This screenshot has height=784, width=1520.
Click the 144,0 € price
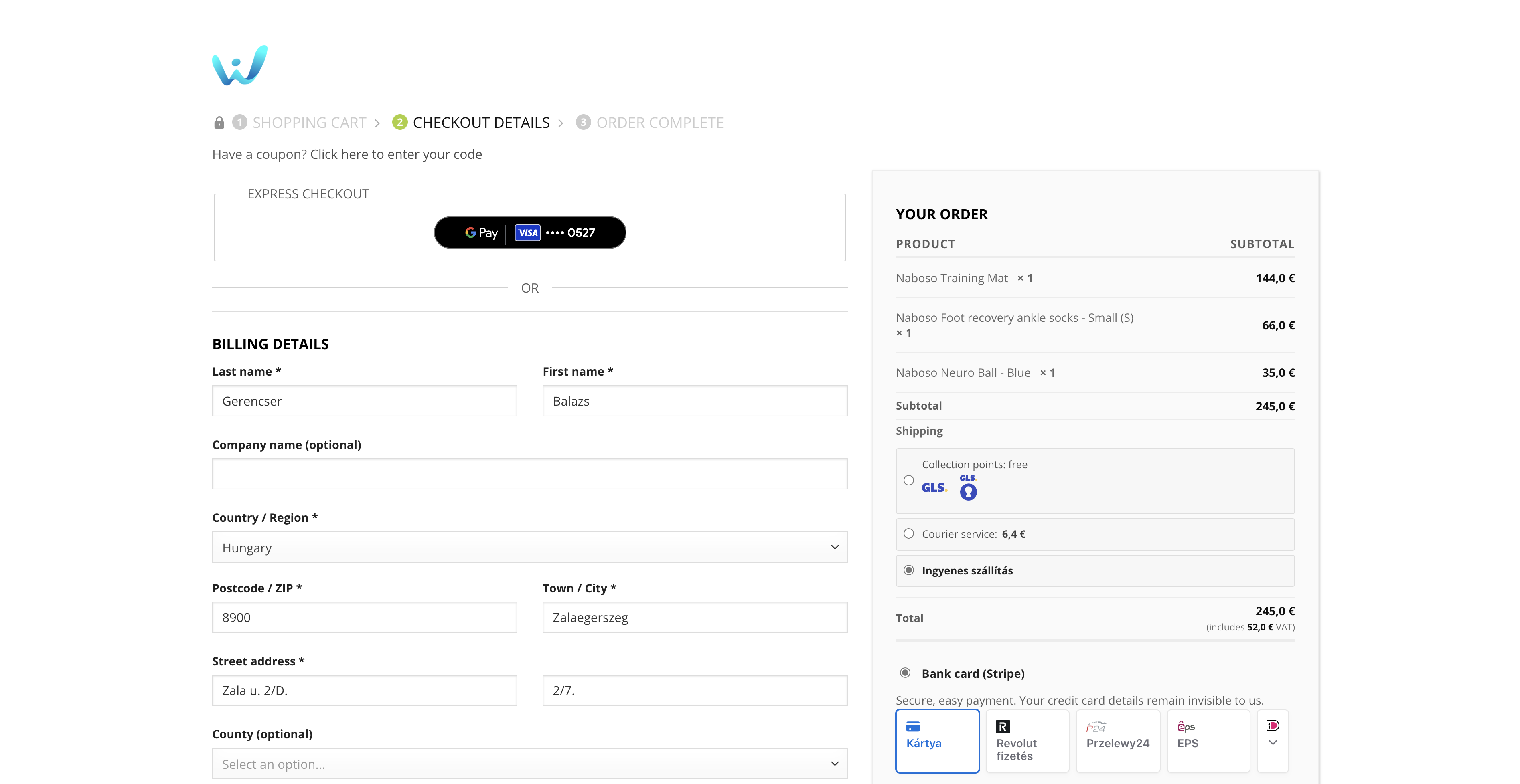tap(1275, 278)
